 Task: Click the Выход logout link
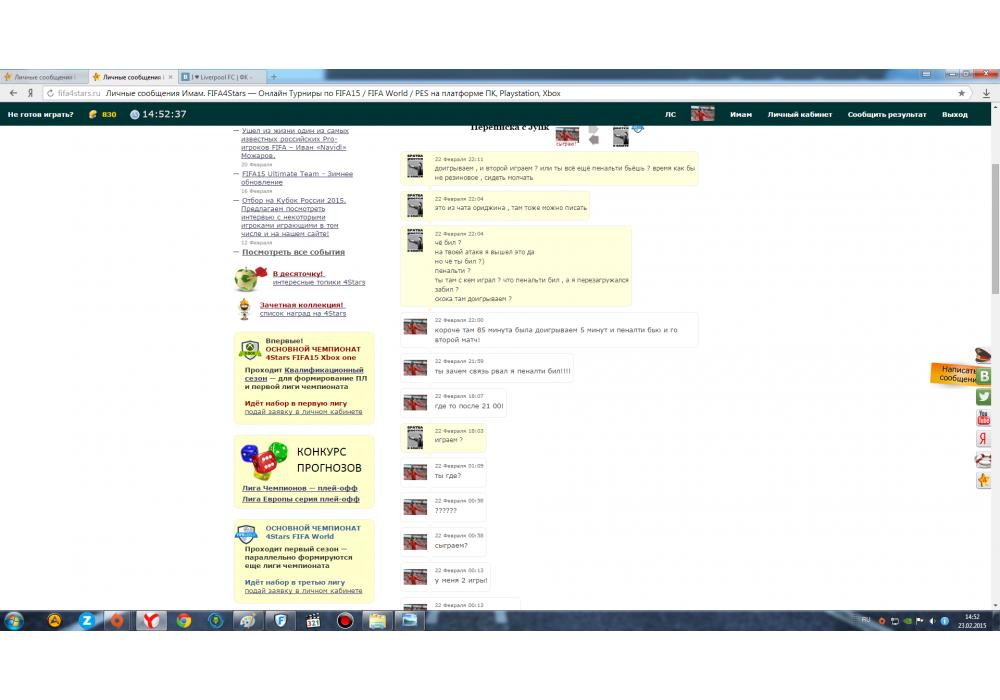[954, 114]
